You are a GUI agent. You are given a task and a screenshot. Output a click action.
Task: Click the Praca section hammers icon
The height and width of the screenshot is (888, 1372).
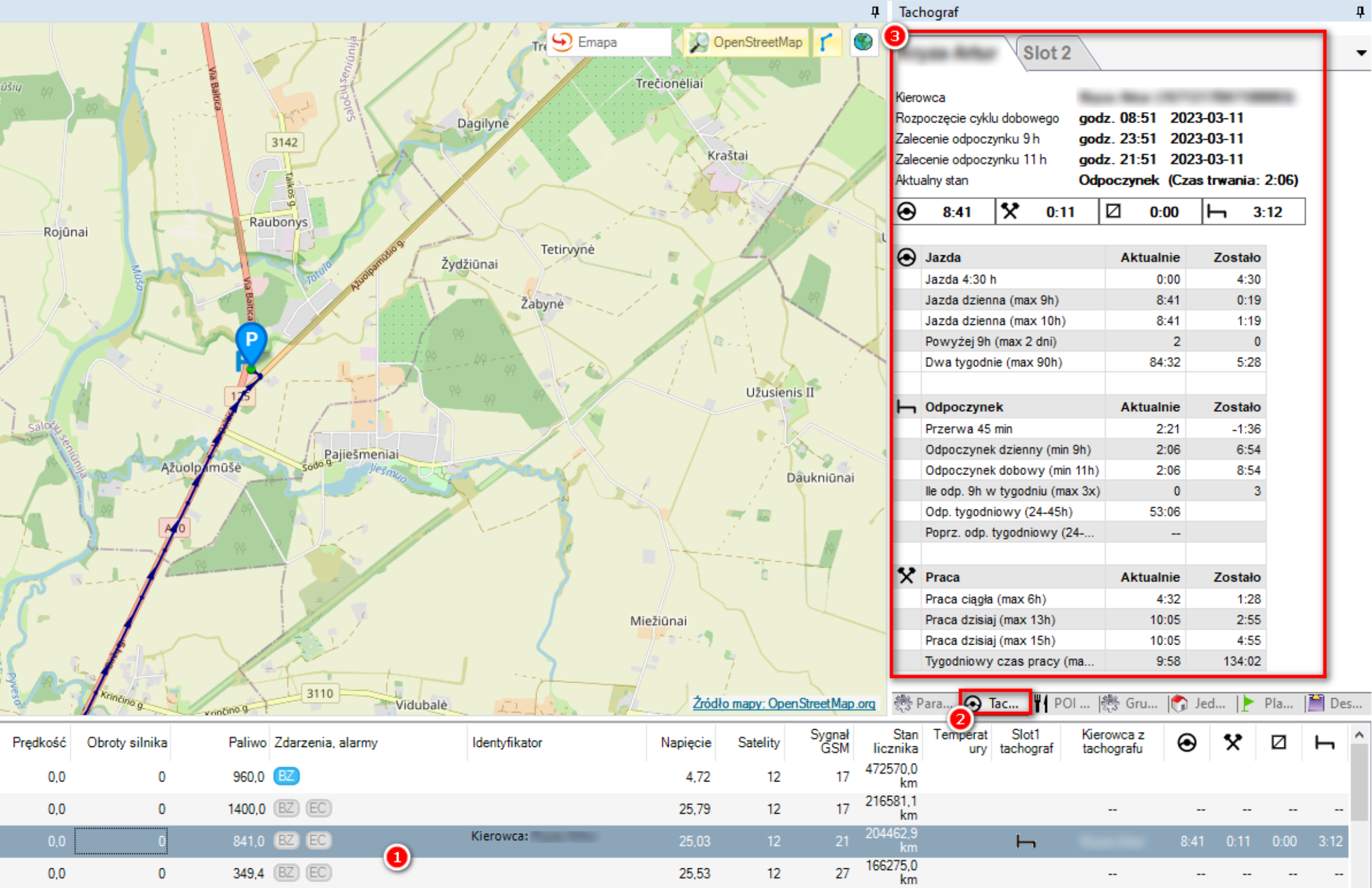coord(906,576)
